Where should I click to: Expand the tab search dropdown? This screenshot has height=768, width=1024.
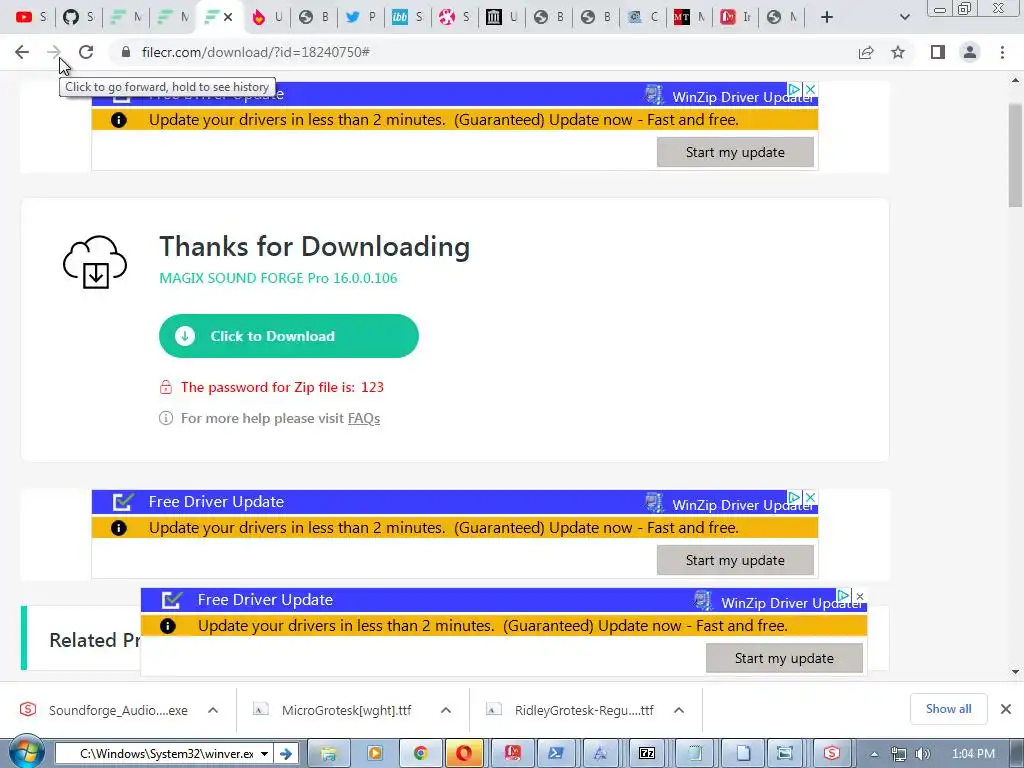click(904, 17)
